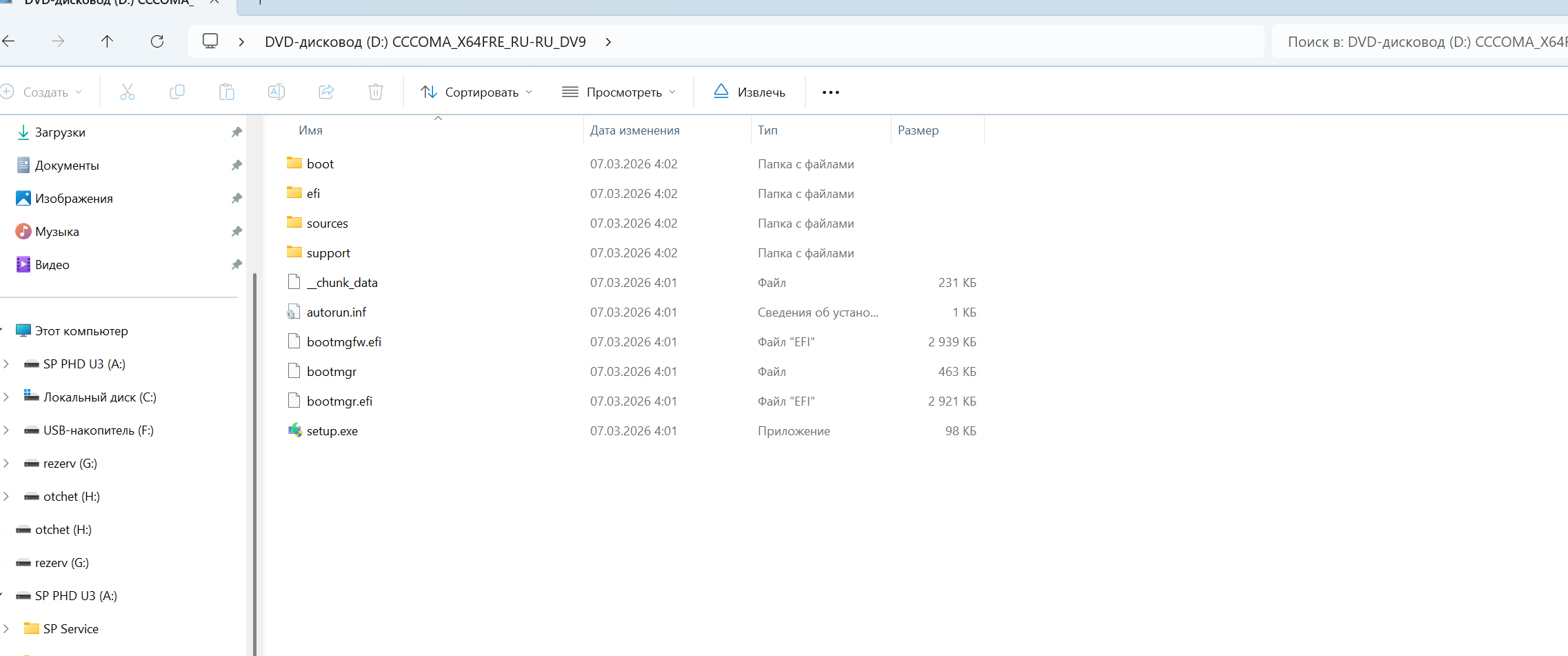The width and height of the screenshot is (1568, 656).
Task: Select the bootmgfw.efi file
Action: (x=344, y=342)
